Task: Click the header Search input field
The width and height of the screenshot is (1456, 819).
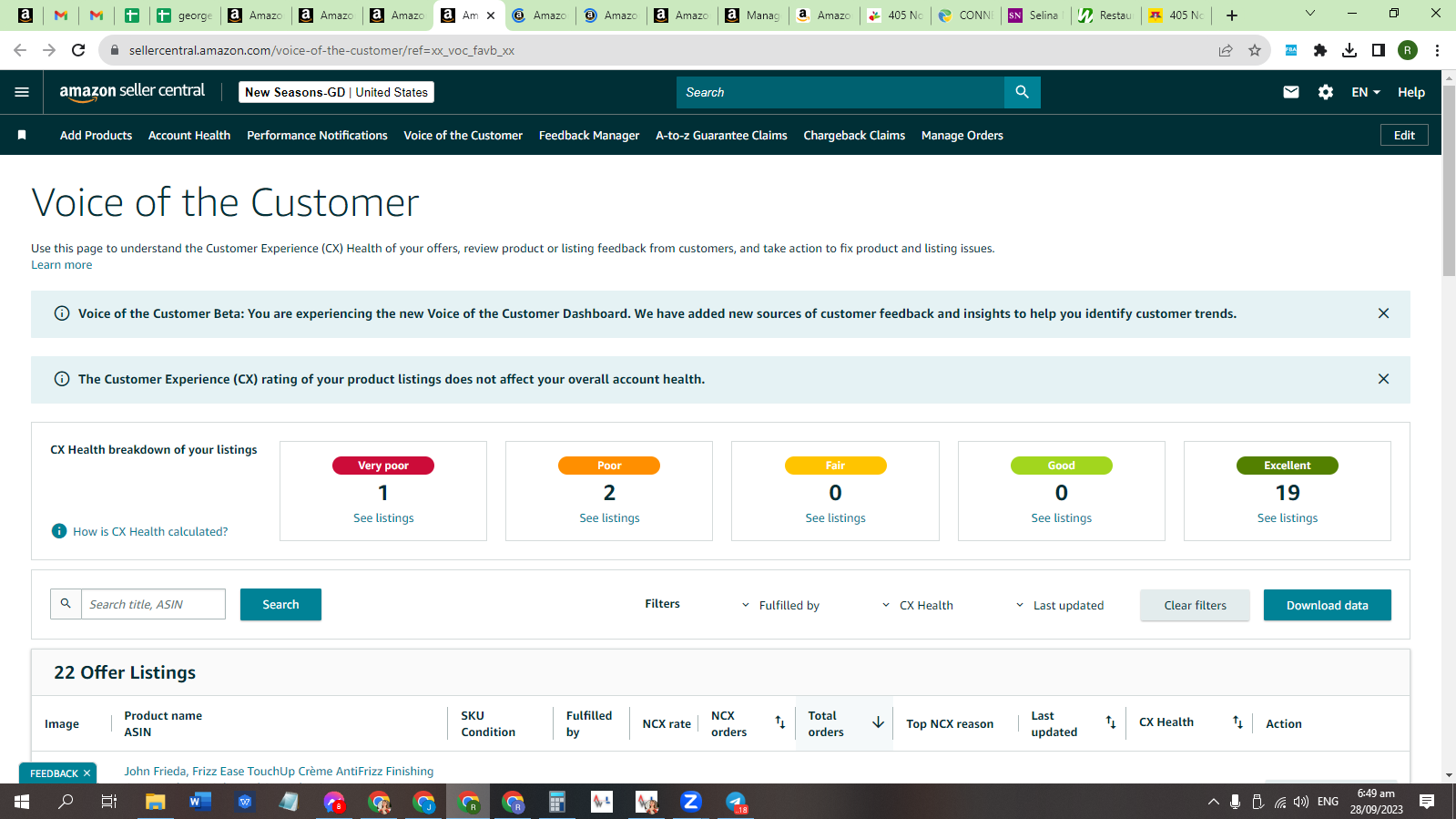Action: tap(840, 92)
